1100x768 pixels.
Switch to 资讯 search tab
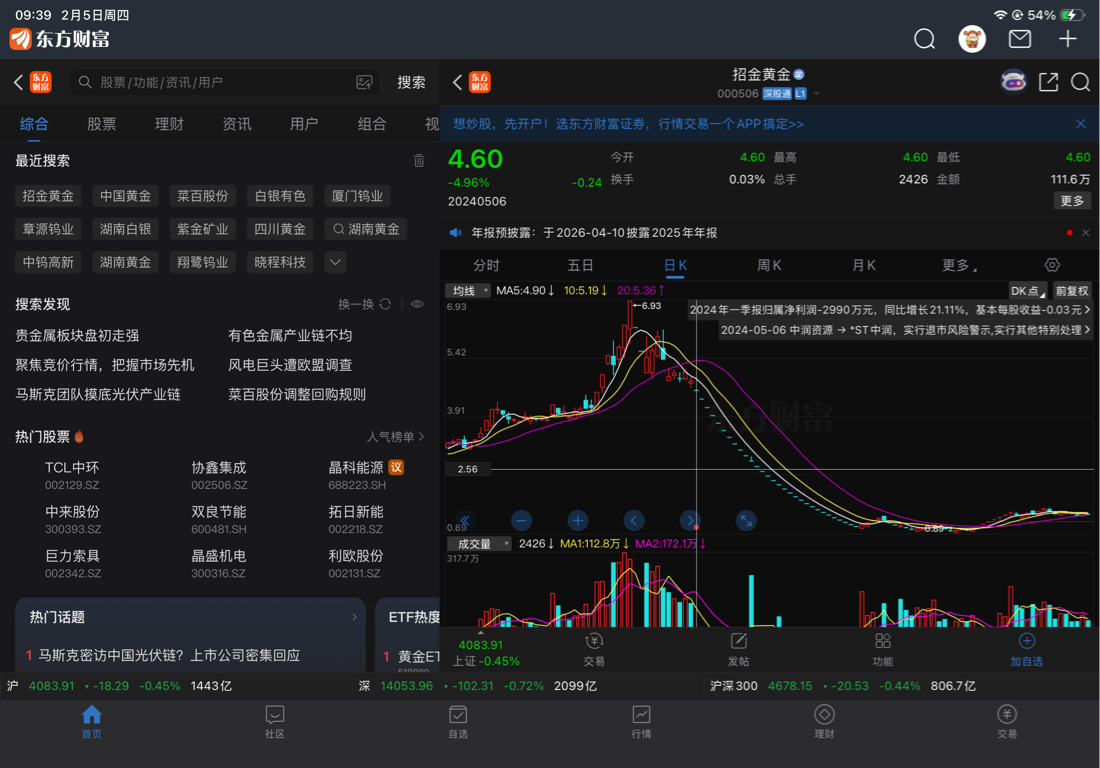click(236, 124)
